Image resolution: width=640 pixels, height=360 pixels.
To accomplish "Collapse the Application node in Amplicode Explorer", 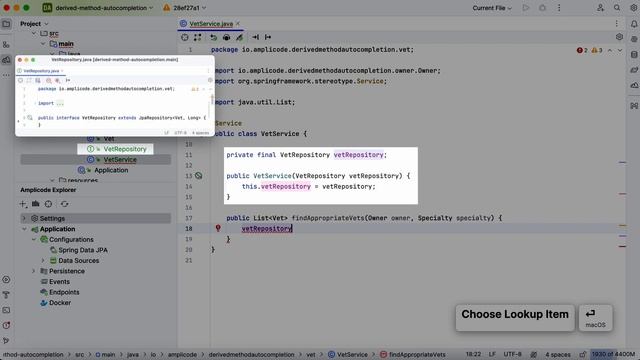I will click(x=24, y=229).
